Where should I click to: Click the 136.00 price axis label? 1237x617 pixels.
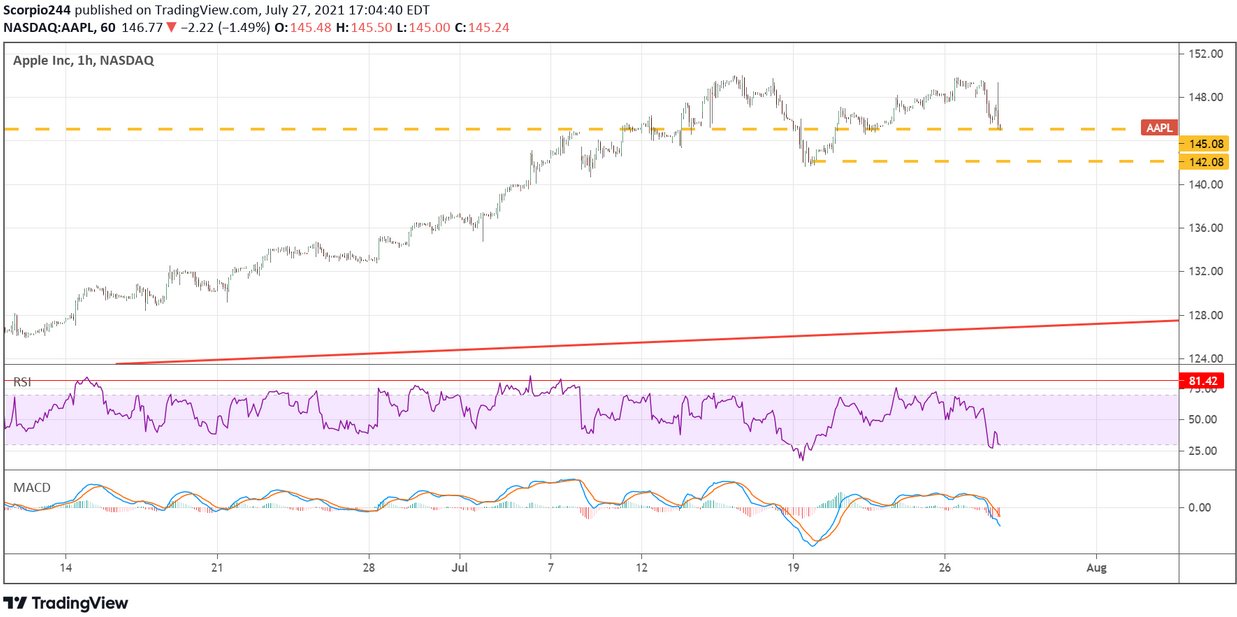1206,228
